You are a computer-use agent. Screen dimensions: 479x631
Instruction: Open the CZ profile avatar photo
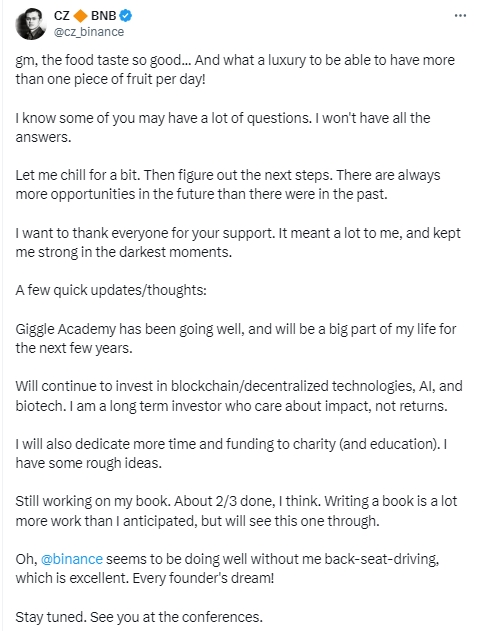coord(31,24)
